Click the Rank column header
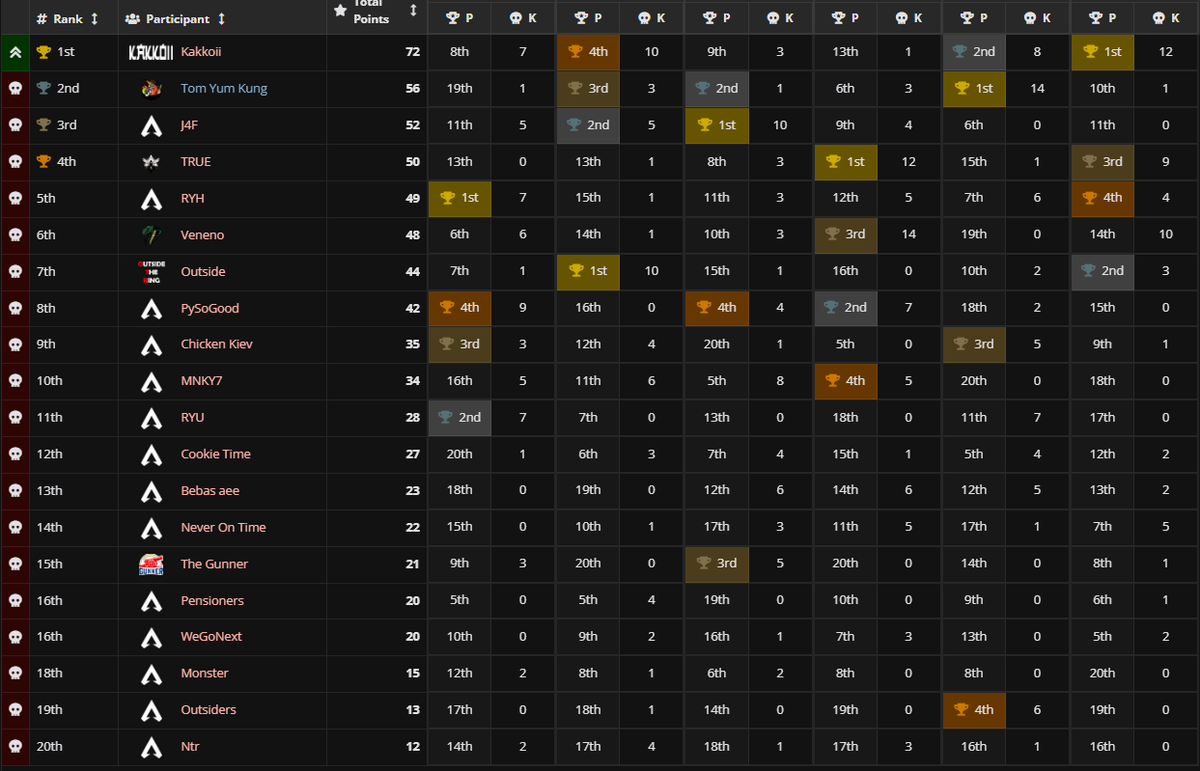 [67, 19]
